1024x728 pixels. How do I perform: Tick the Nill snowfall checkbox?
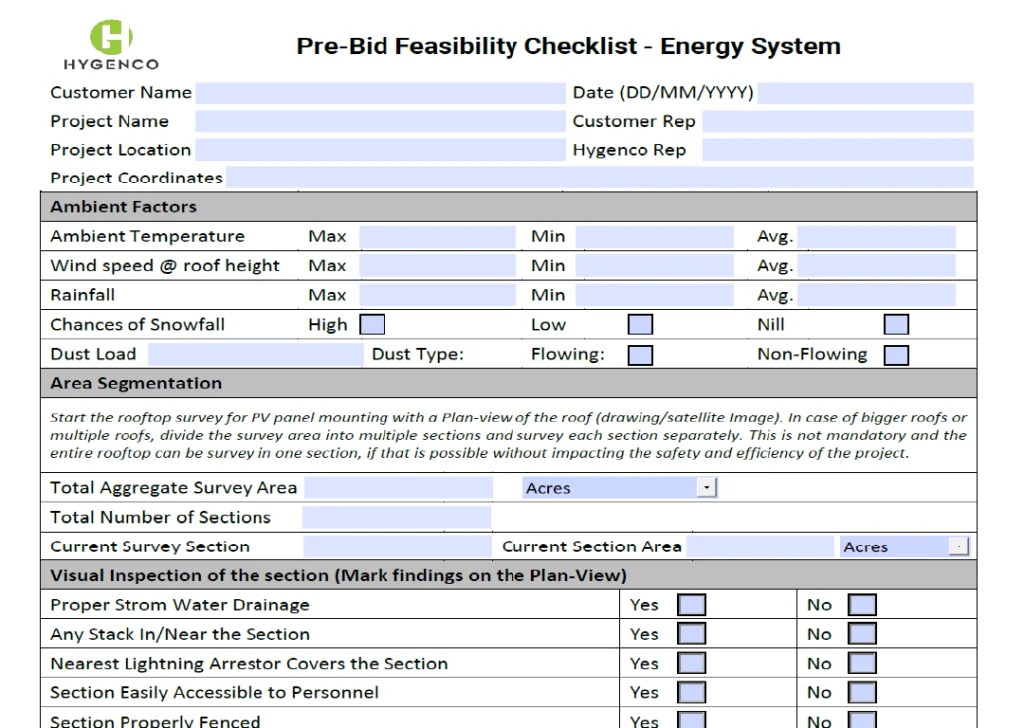coord(896,325)
